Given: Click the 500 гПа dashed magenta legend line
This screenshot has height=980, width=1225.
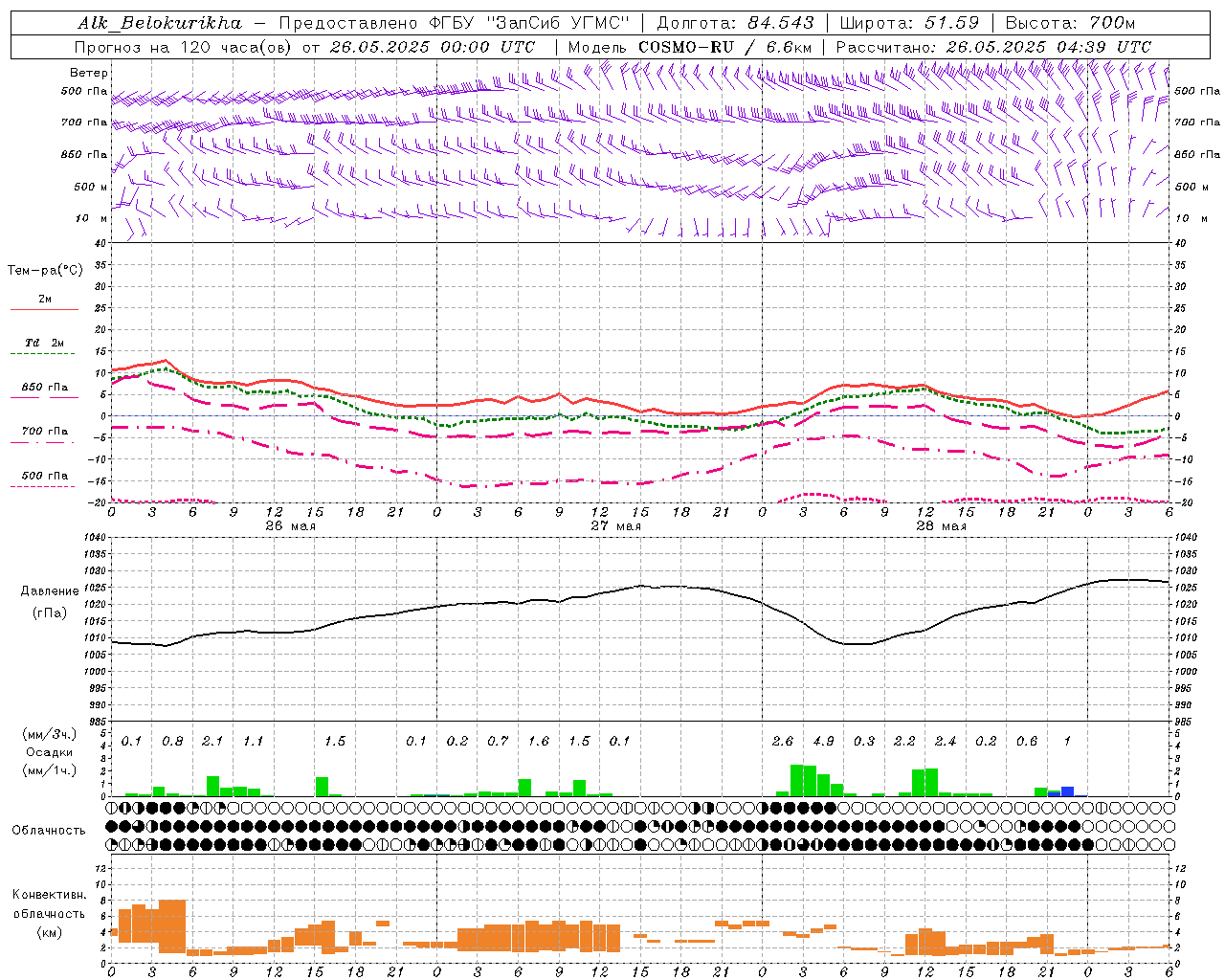Looking at the screenshot, I should 43,486.
